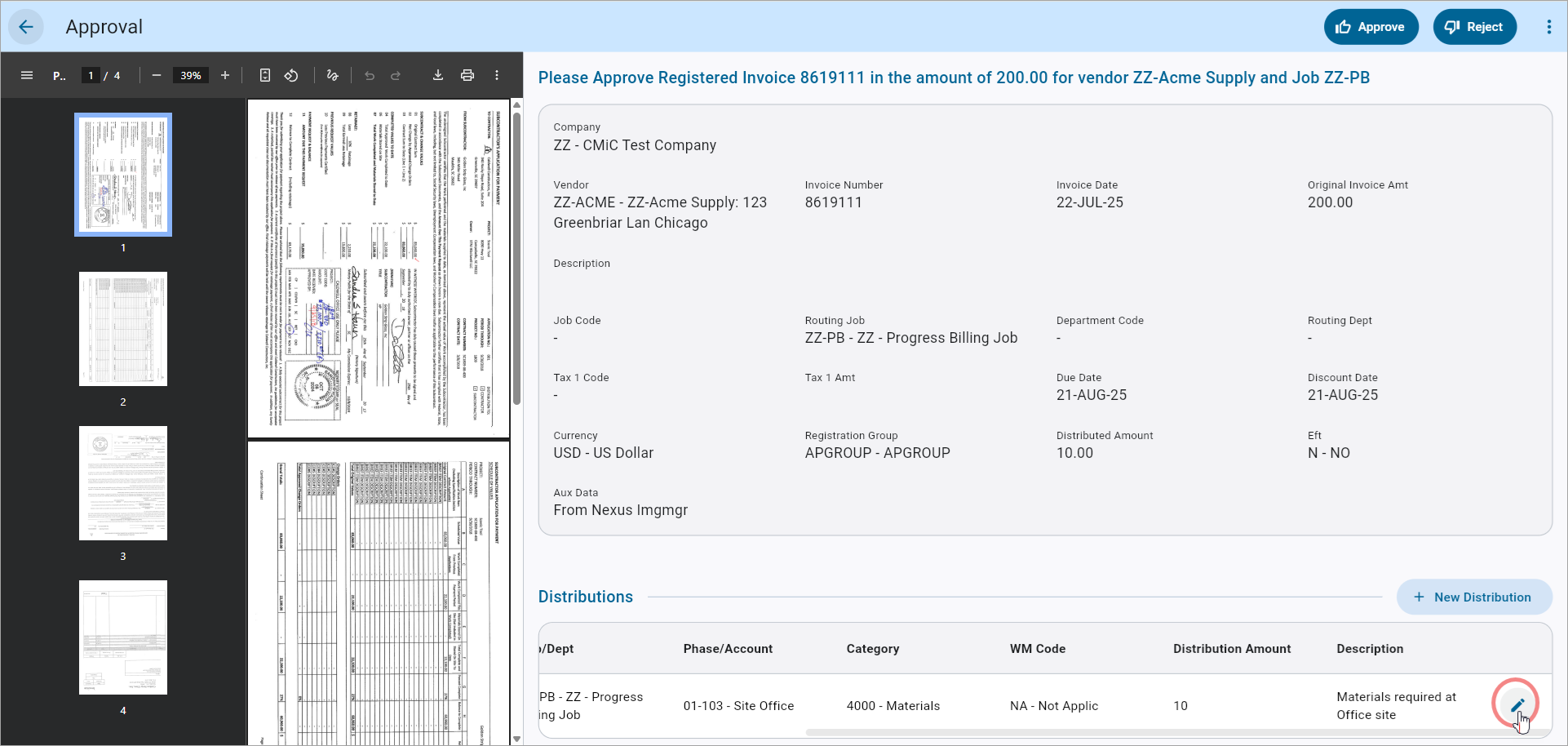Toggle the PDF sidebar hamburger menu
This screenshot has height=746, width=1568.
27,75
